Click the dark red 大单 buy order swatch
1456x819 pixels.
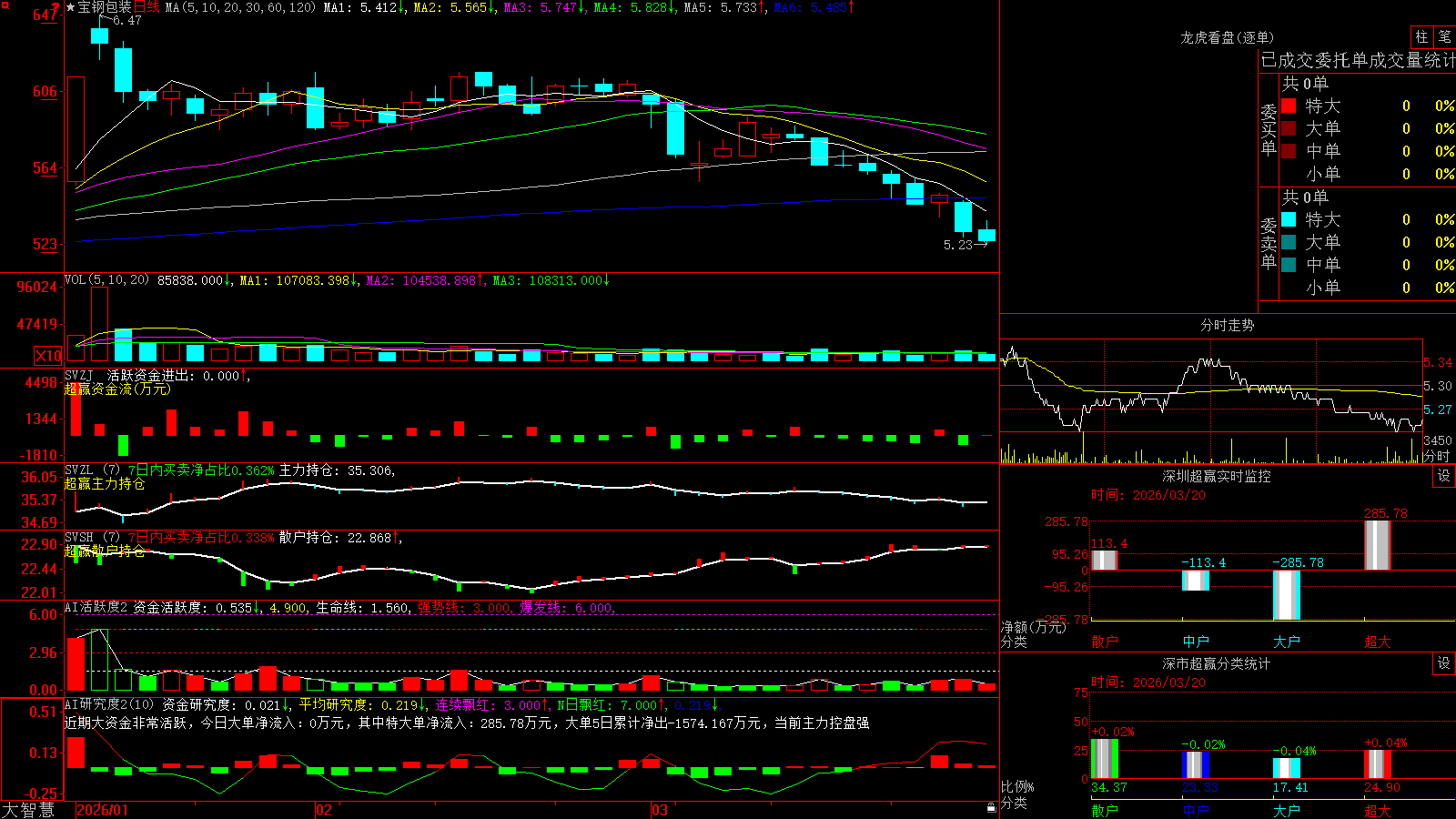click(1289, 128)
